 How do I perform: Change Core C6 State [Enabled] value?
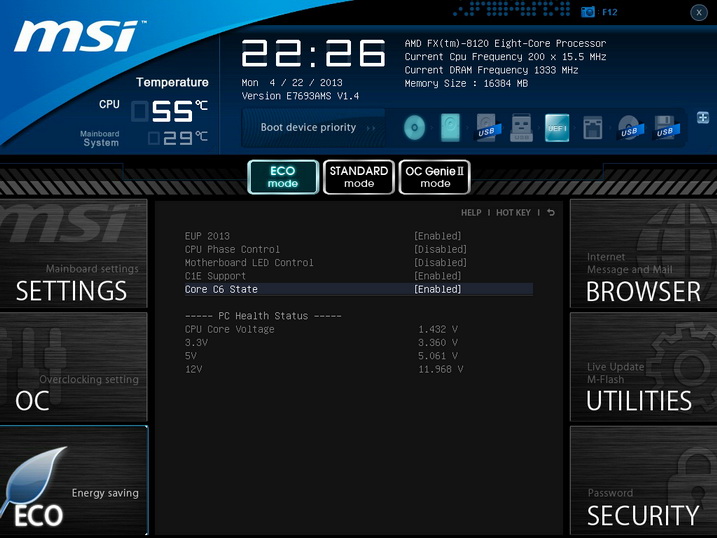438,289
